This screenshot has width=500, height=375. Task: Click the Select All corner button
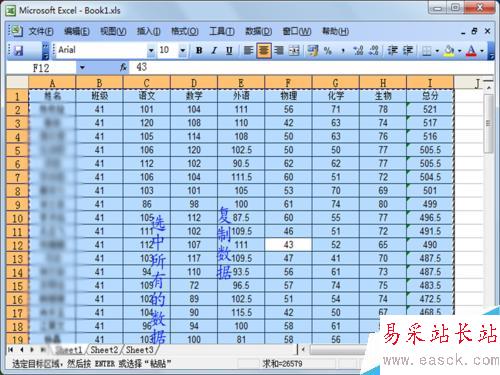click(17, 82)
